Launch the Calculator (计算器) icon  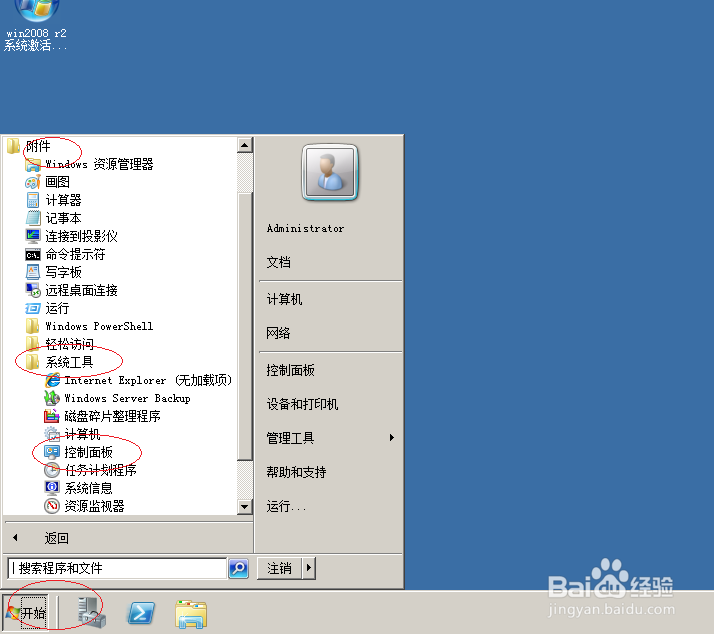coord(33,200)
